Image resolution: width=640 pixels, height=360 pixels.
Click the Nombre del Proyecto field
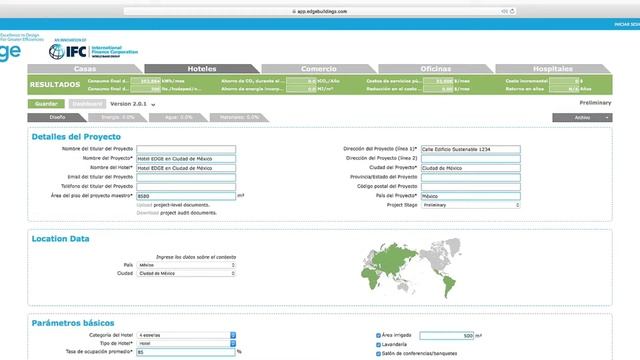click(x=186, y=158)
